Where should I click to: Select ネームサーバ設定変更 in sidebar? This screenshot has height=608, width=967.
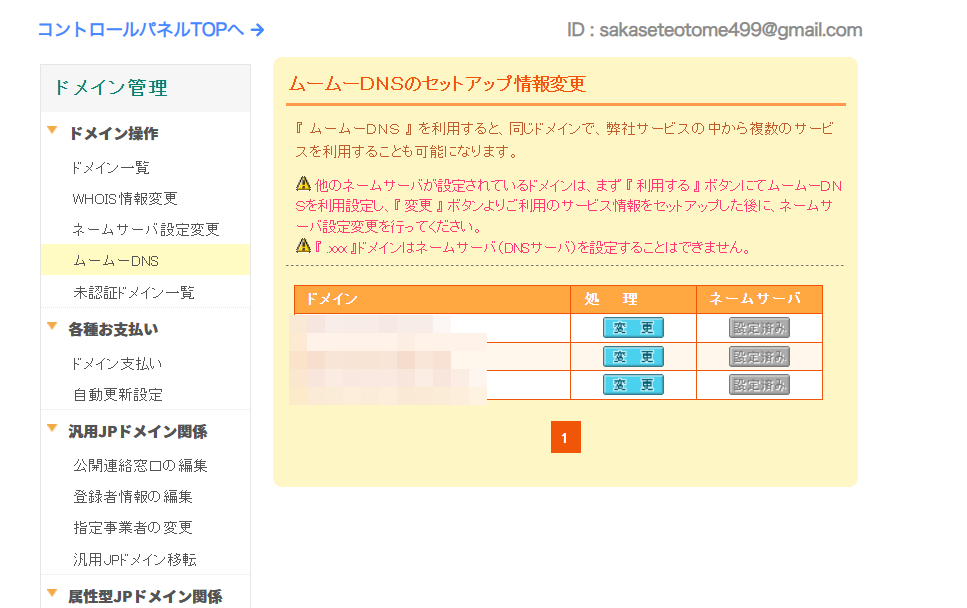[145, 229]
